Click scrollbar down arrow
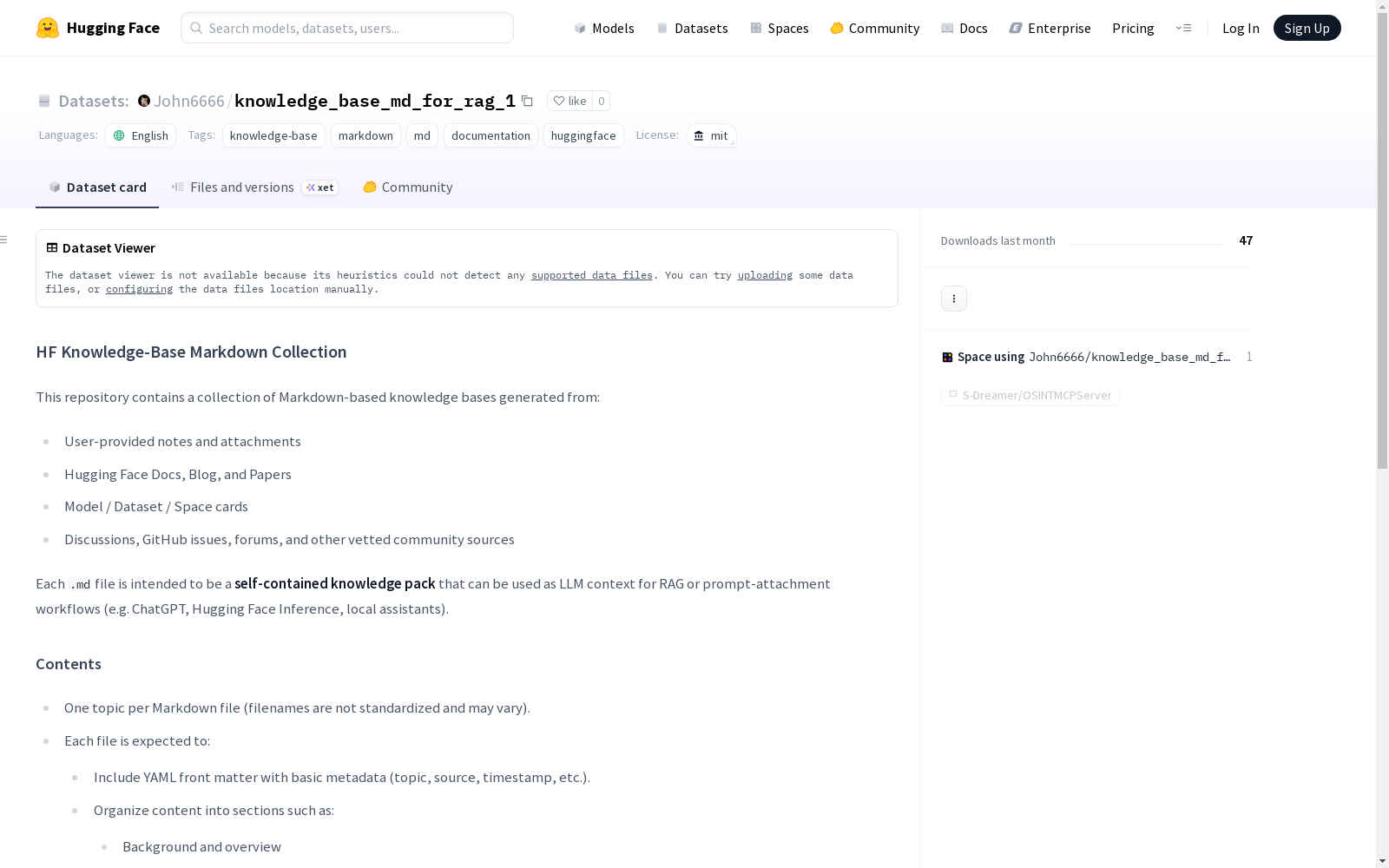This screenshot has width=1389, height=868. 1382,861
